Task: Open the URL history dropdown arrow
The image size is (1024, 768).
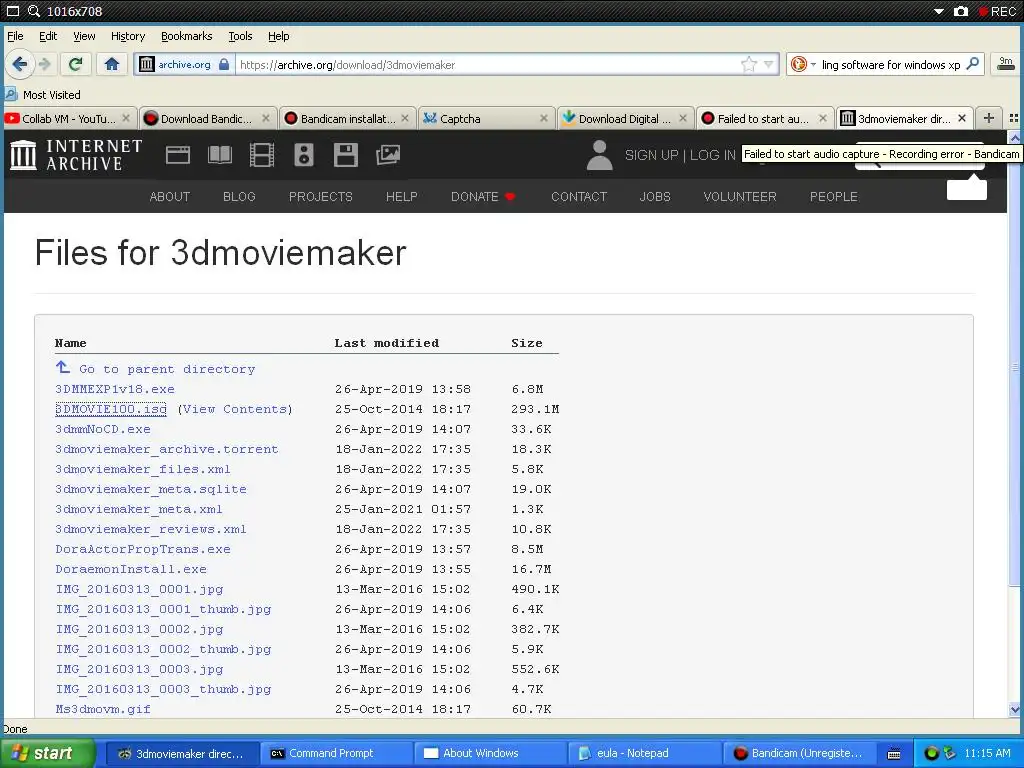Action: [769, 64]
